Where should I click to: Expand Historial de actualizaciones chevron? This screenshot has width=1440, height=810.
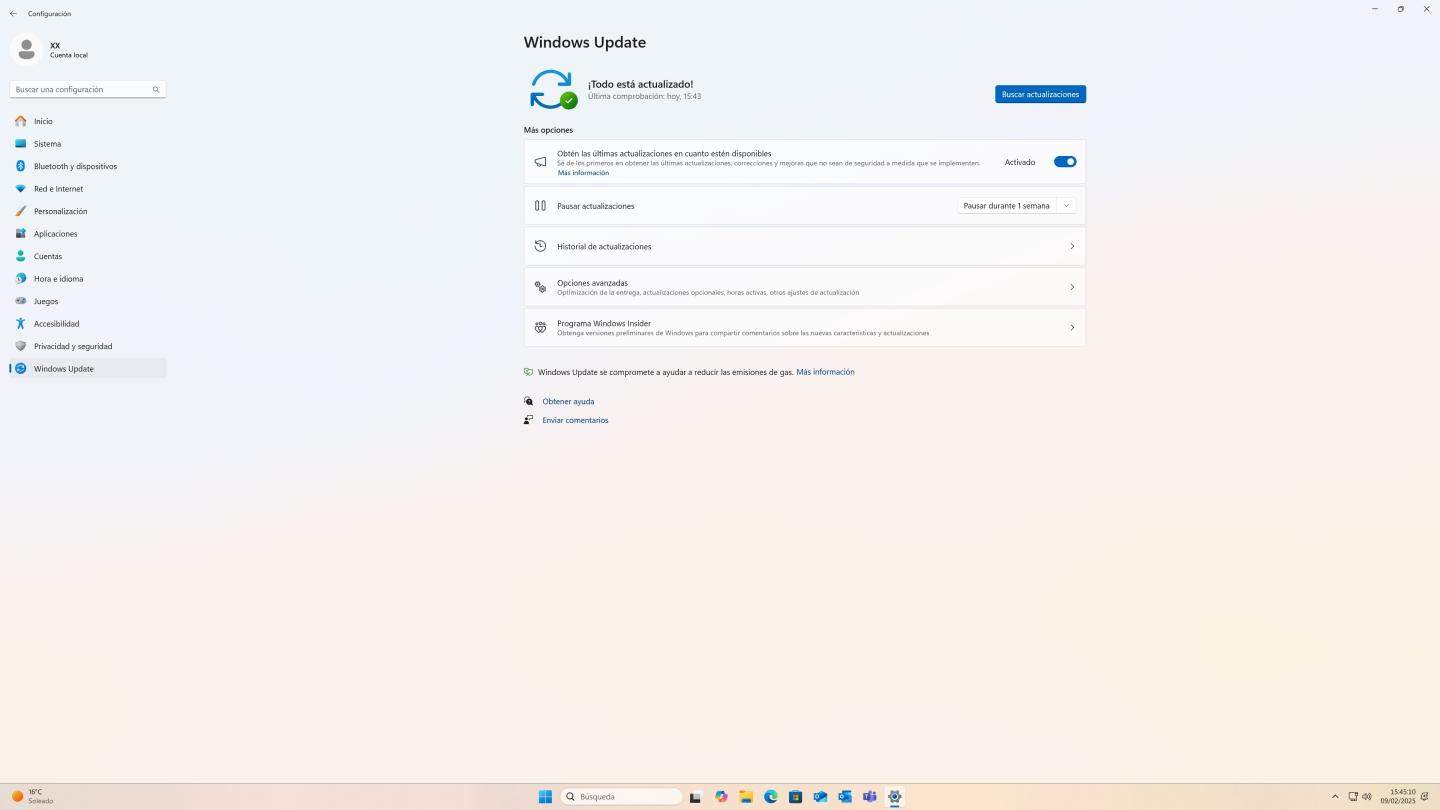(x=1072, y=246)
